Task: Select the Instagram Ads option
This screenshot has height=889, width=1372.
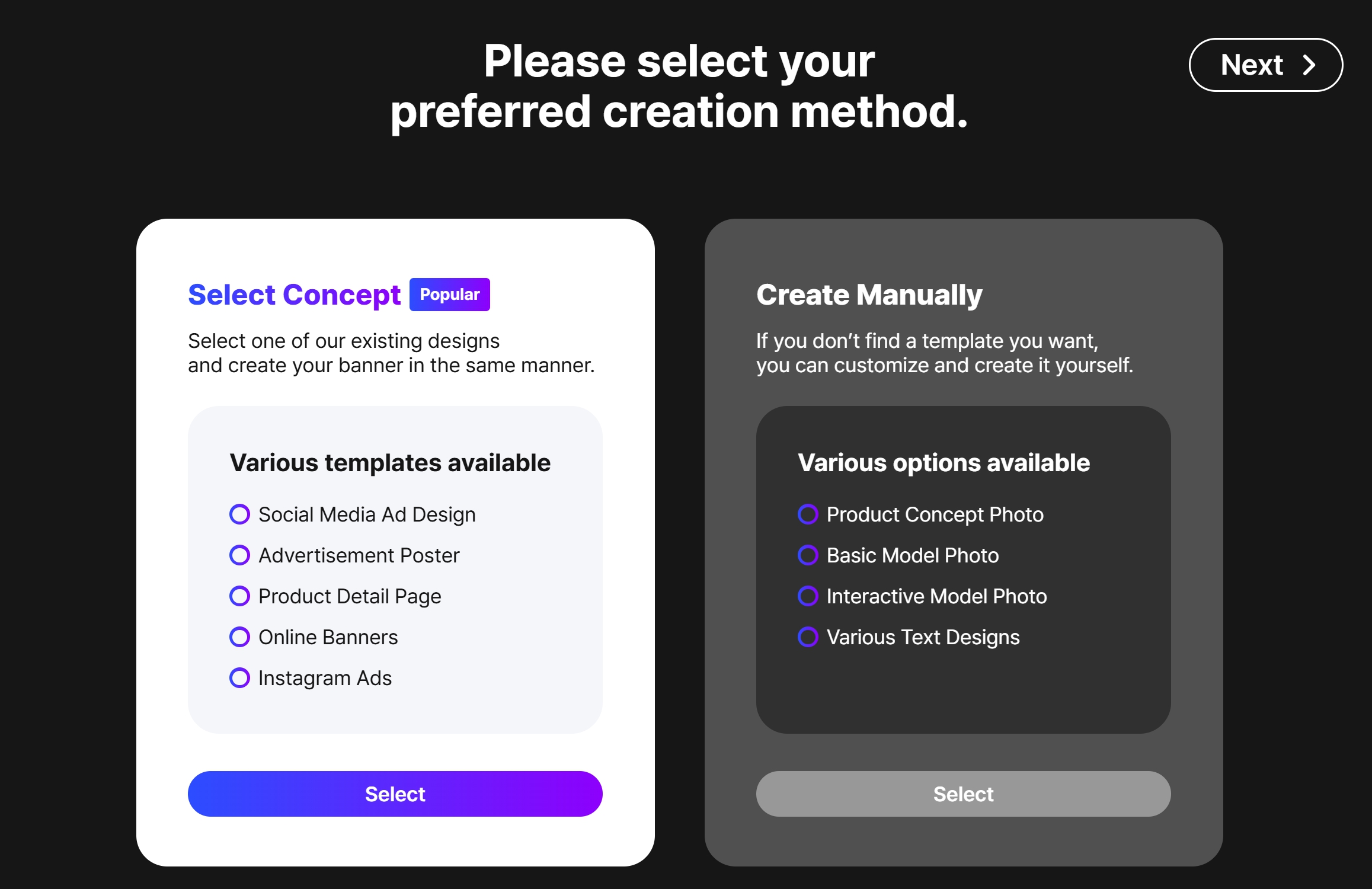Action: coord(239,678)
